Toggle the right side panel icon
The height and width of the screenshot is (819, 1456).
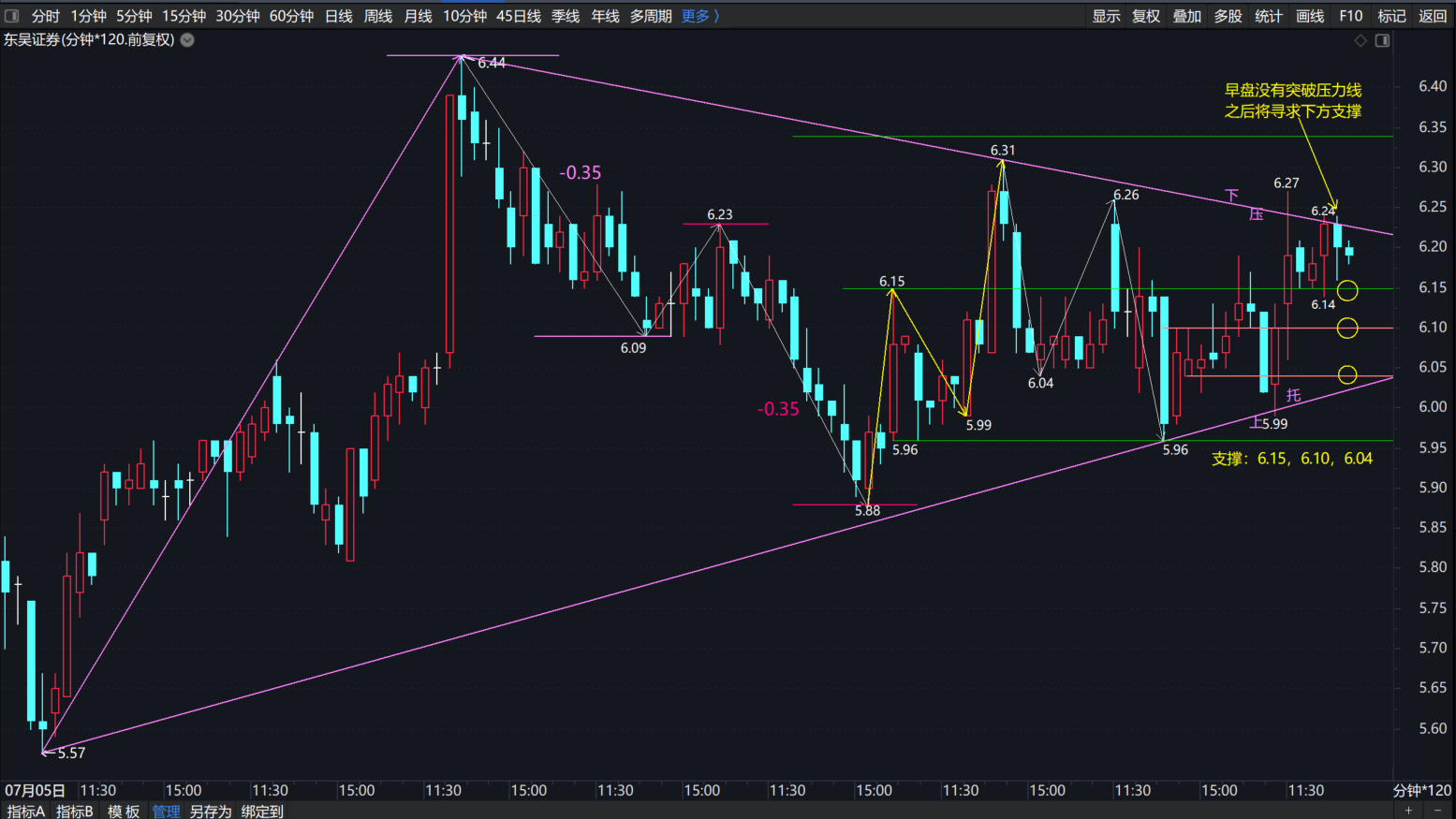click(x=1382, y=40)
